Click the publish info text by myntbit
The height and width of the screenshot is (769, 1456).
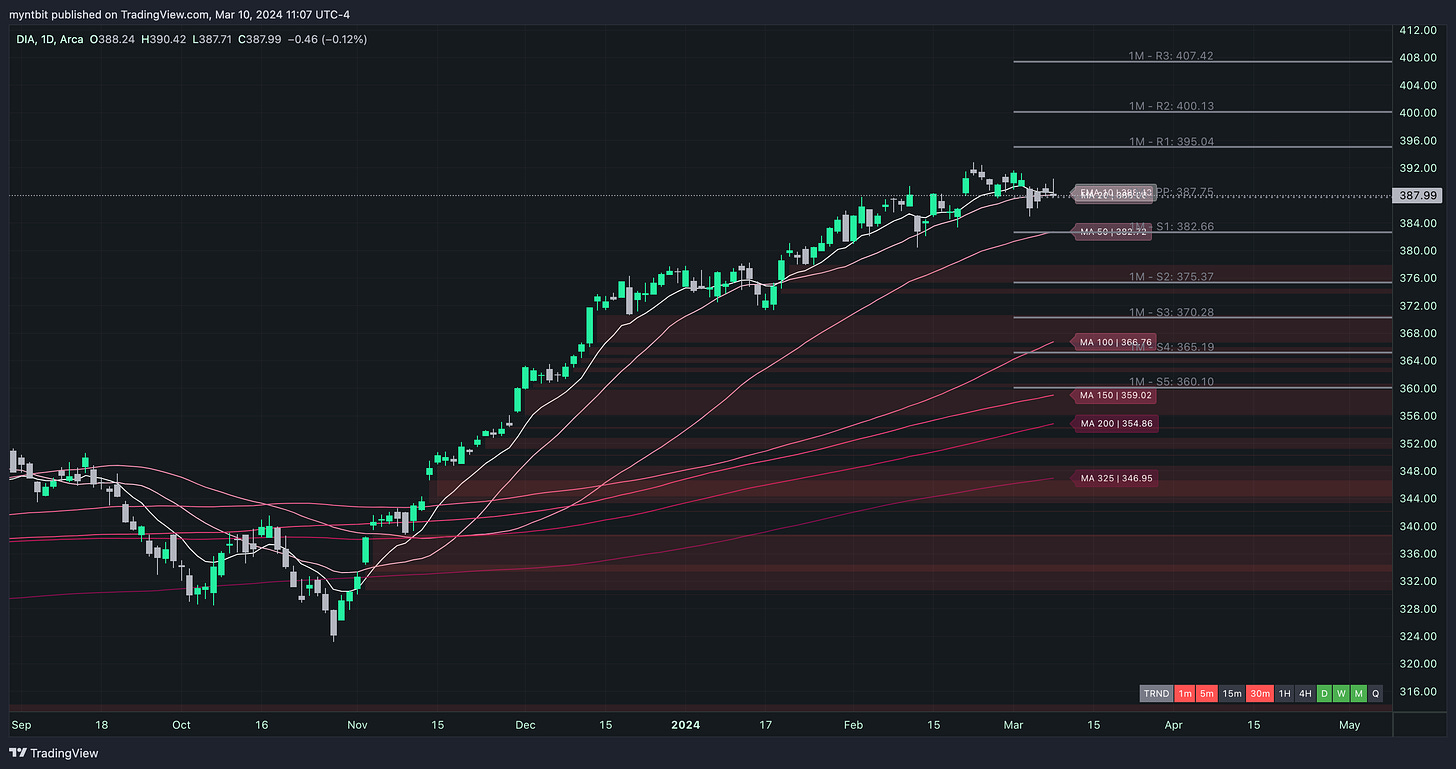(180, 14)
